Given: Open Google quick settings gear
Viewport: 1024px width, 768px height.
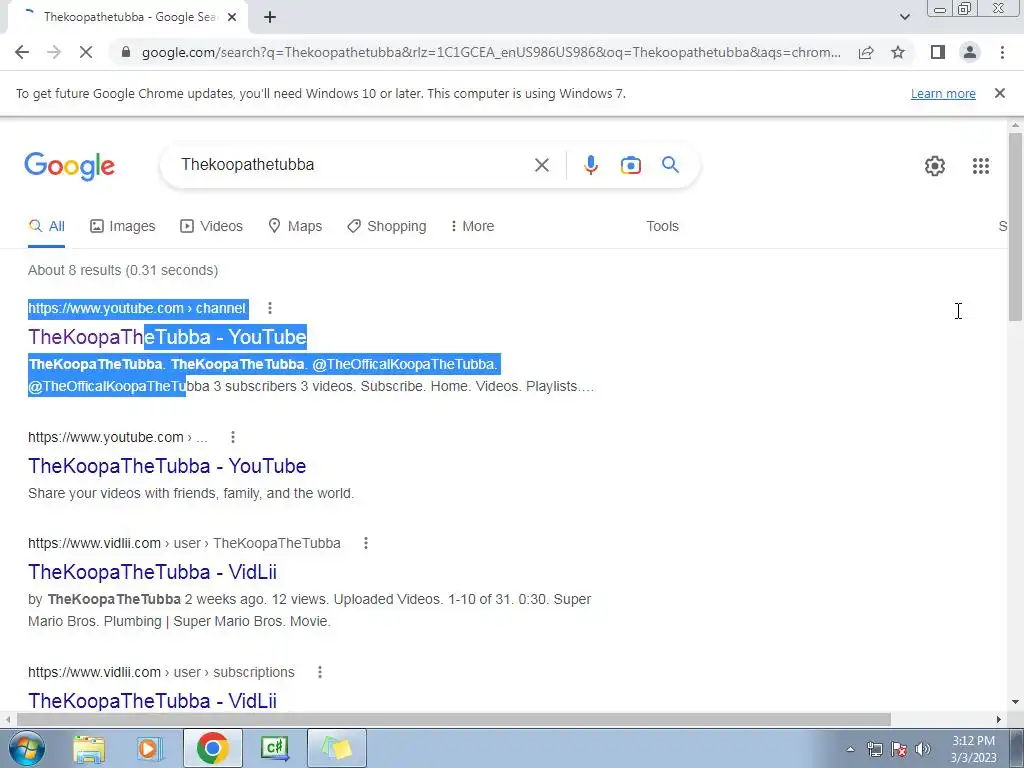Looking at the screenshot, I should (x=935, y=166).
